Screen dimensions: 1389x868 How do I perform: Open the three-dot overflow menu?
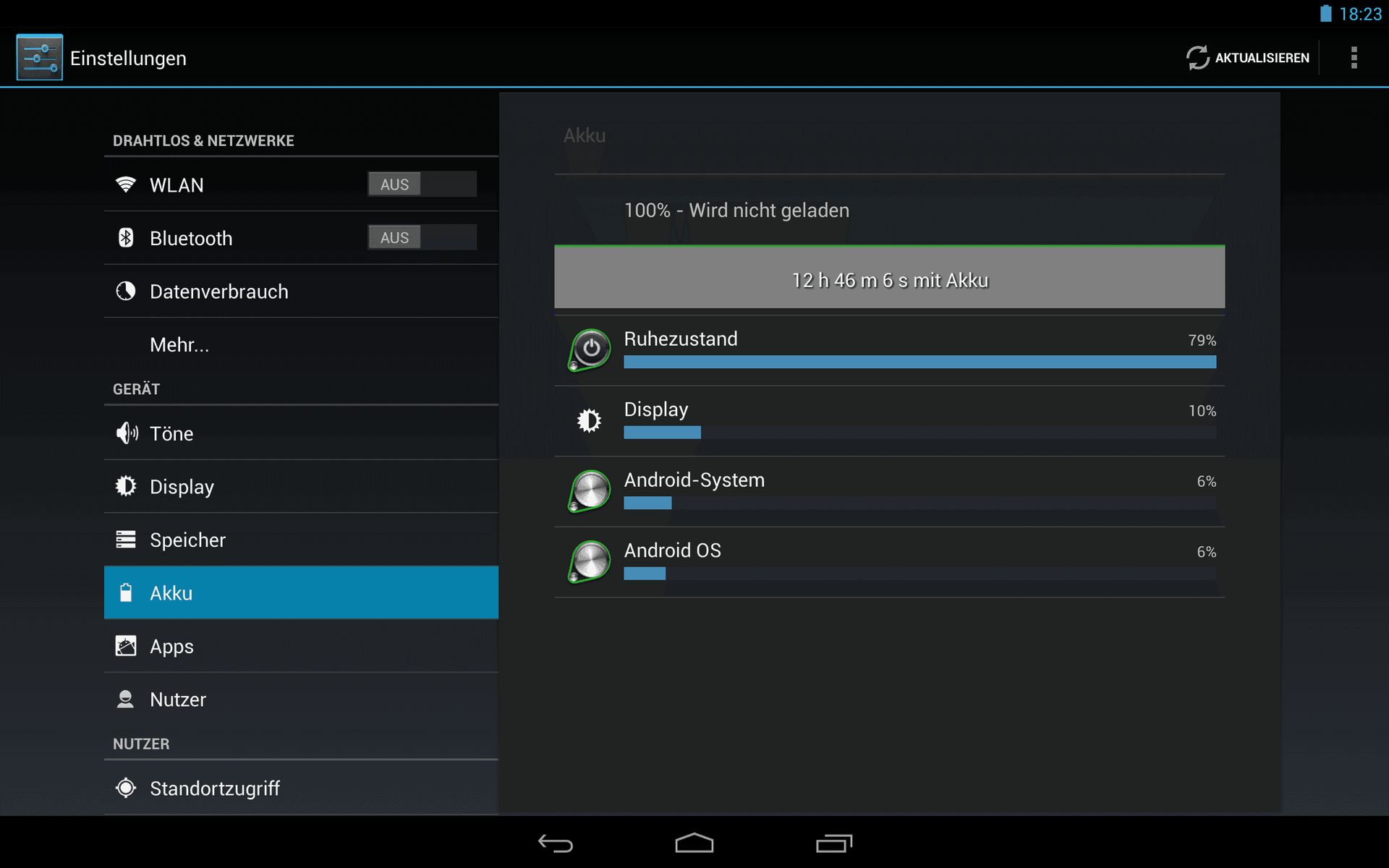click(1354, 58)
